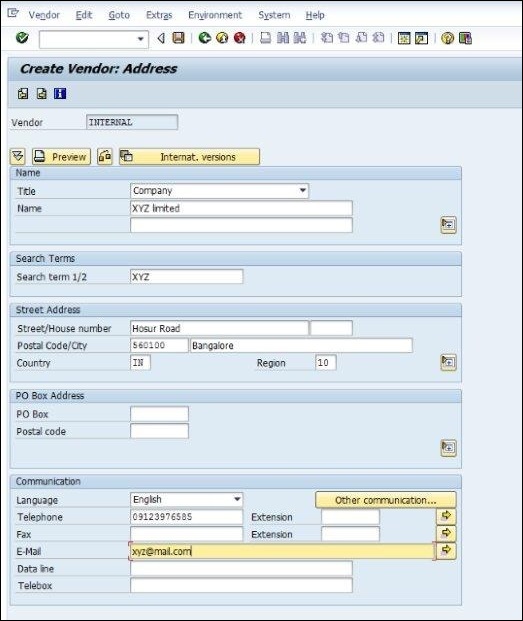Click the arrow button for more e-mail addresses
Viewport: 523px width, 621px height.
point(446,551)
